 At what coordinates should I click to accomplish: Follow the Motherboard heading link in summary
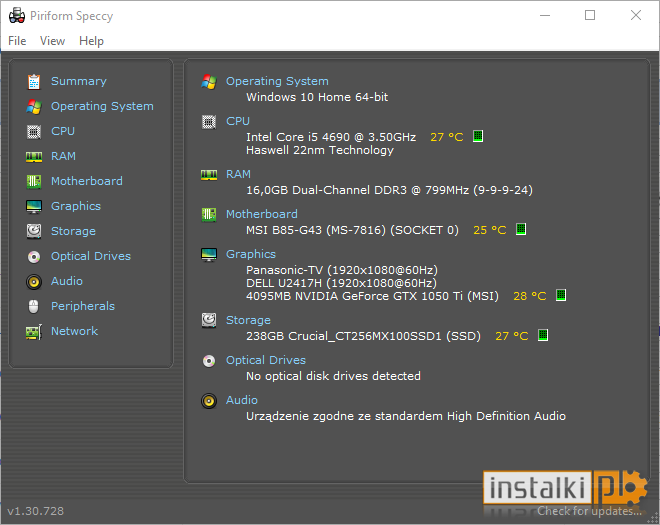262,214
